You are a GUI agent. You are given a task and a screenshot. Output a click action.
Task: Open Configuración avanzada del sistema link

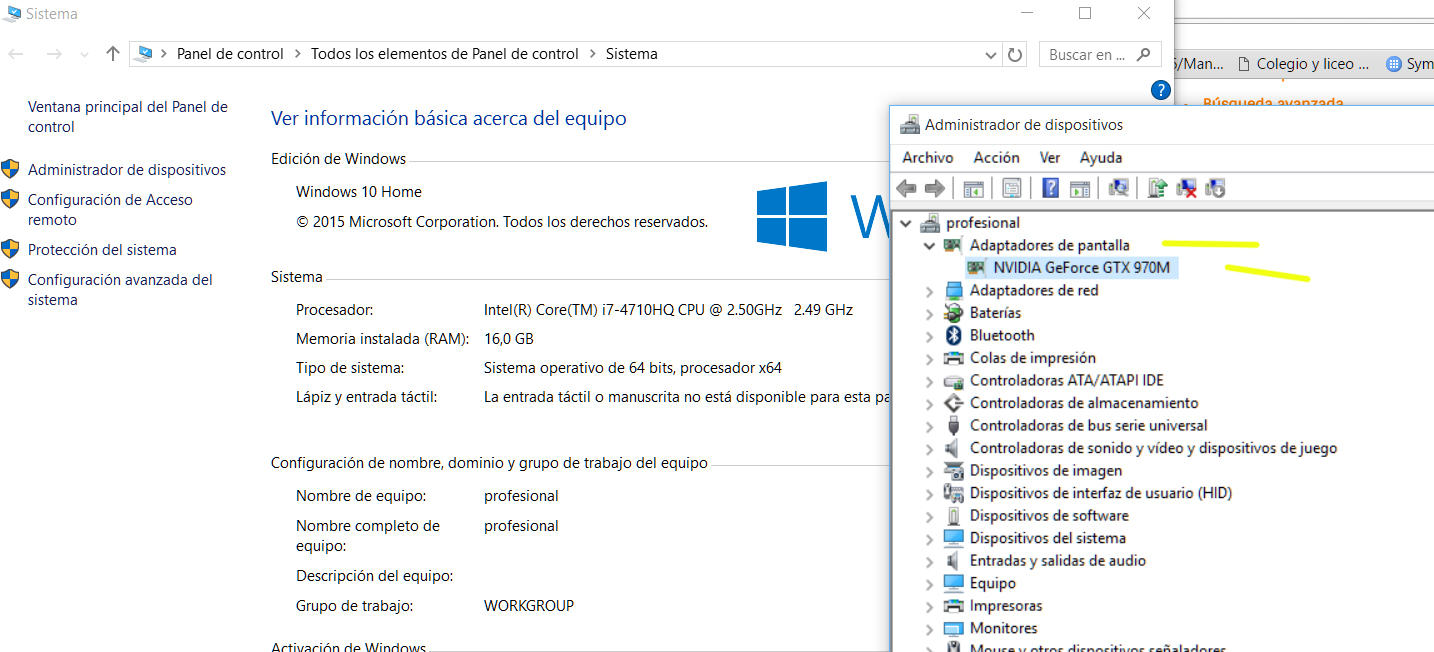click(x=120, y=290)
